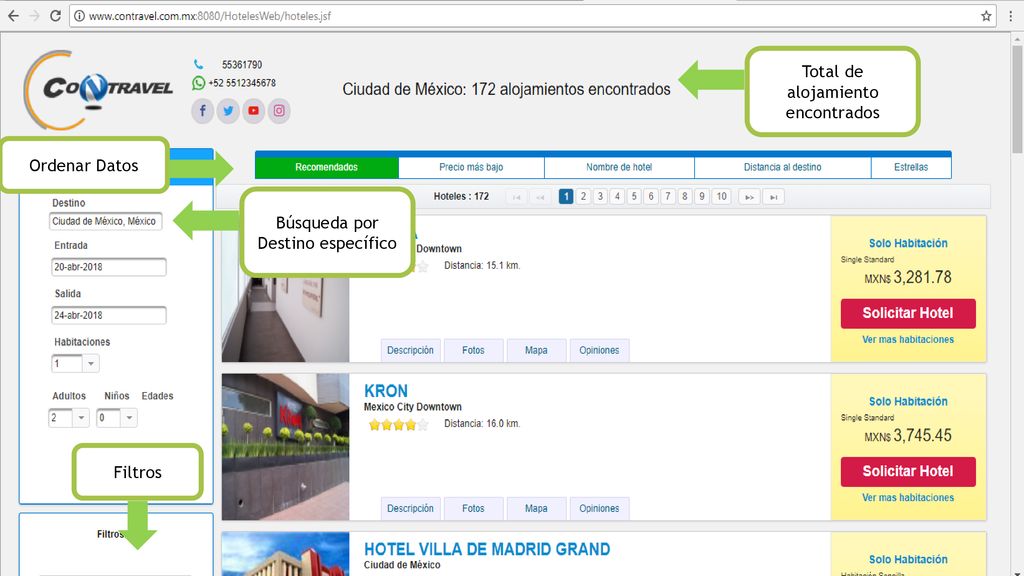Select the Recomendados sort tab
1024x576 pixels.
click(x=327, y=167)
